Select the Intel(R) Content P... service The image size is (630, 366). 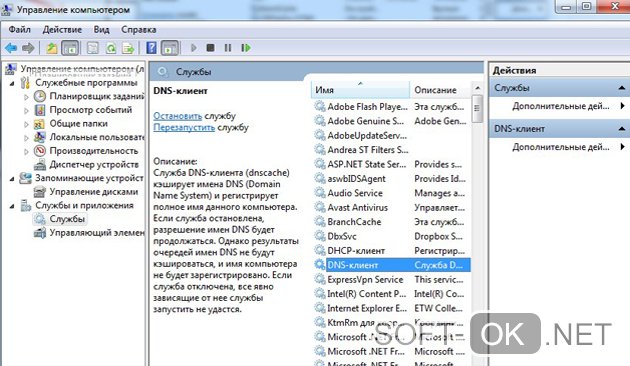pyautogui.click(x=392, y=294)
